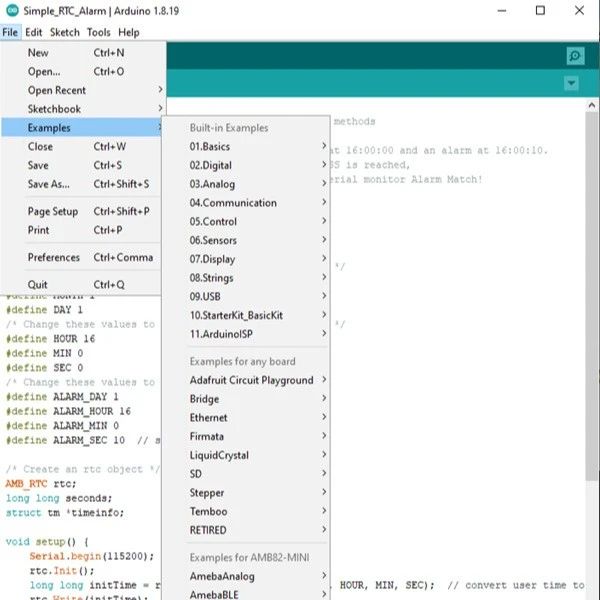Open the 08.Strings submenu
The height and width of the screenshot is (600, 600).
[246, 278]
